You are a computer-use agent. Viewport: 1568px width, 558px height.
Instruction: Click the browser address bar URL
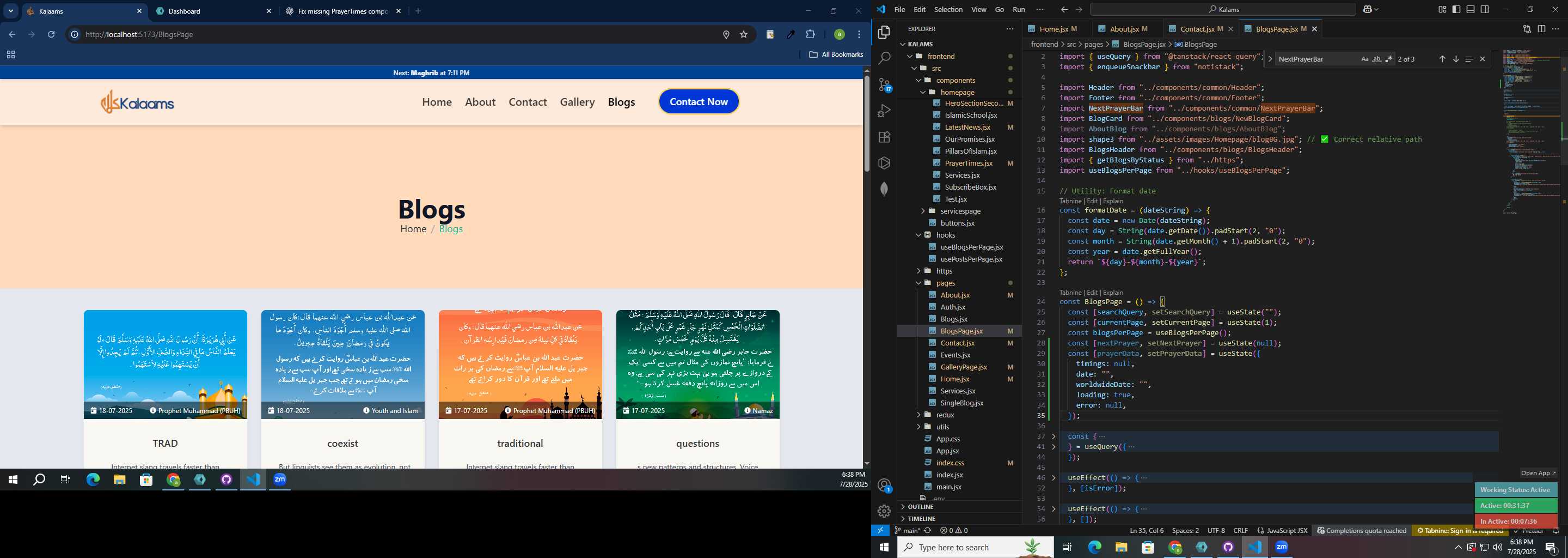coord(139,35)
